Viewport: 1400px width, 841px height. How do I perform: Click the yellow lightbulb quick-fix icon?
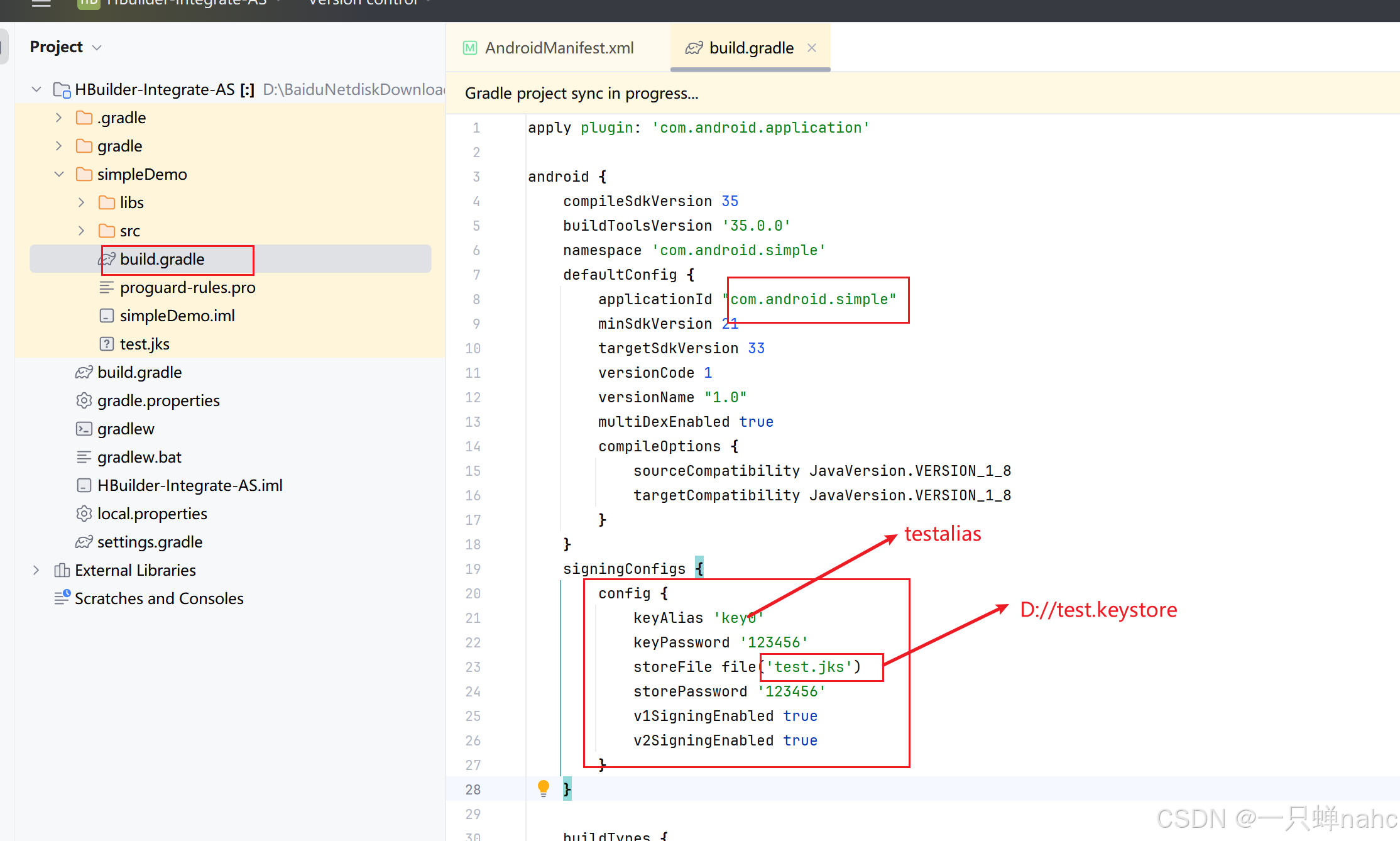coord(544,788)
